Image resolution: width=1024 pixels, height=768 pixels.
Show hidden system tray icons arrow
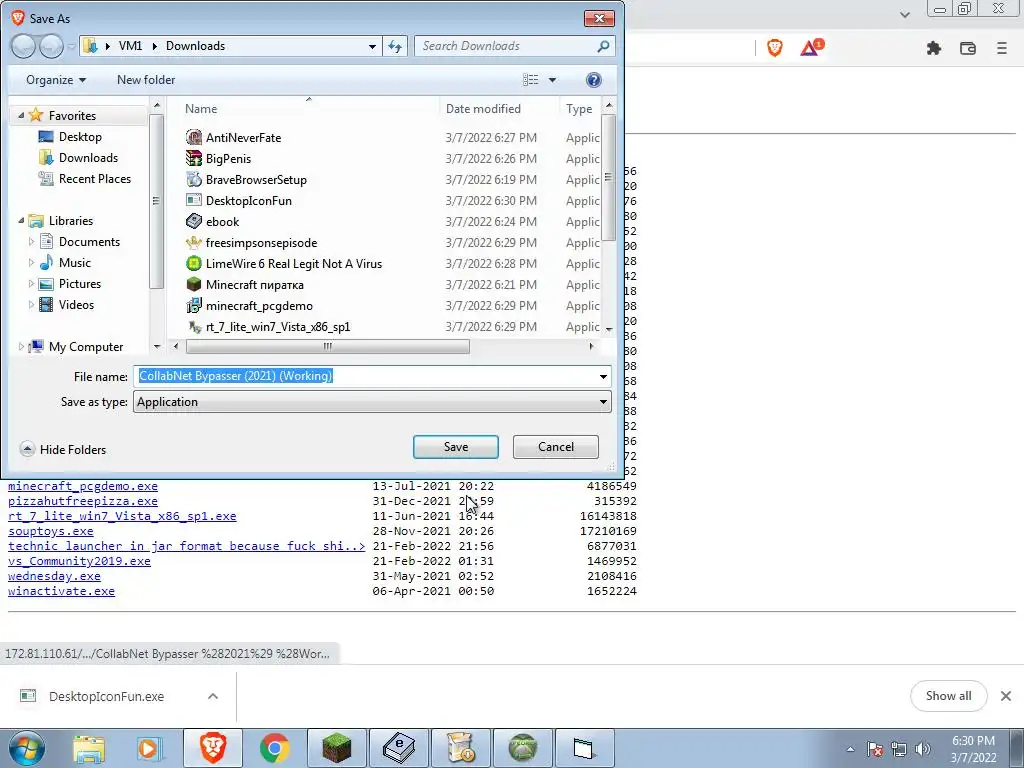[x=850, y=749]
